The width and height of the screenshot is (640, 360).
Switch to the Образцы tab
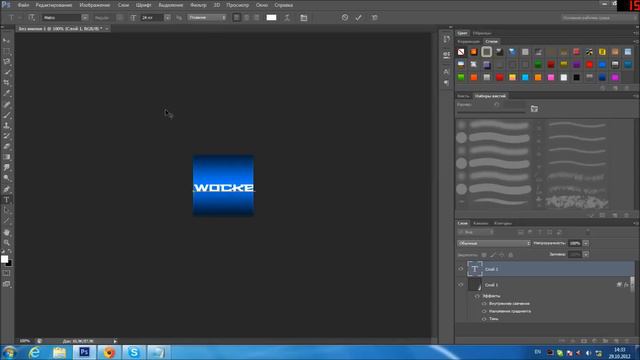(x=482, y=33)
